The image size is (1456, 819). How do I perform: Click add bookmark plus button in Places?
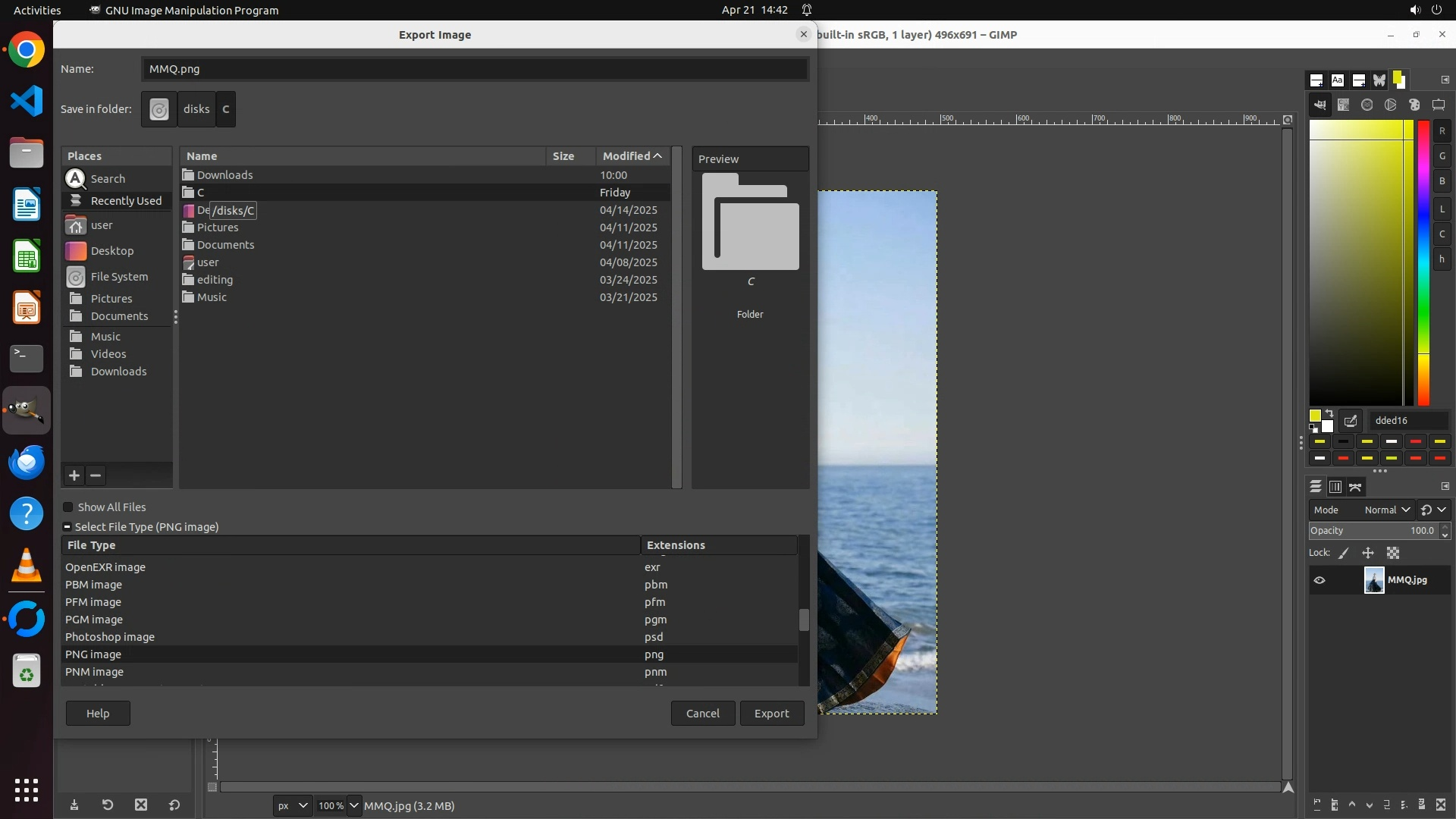[74, 475]
